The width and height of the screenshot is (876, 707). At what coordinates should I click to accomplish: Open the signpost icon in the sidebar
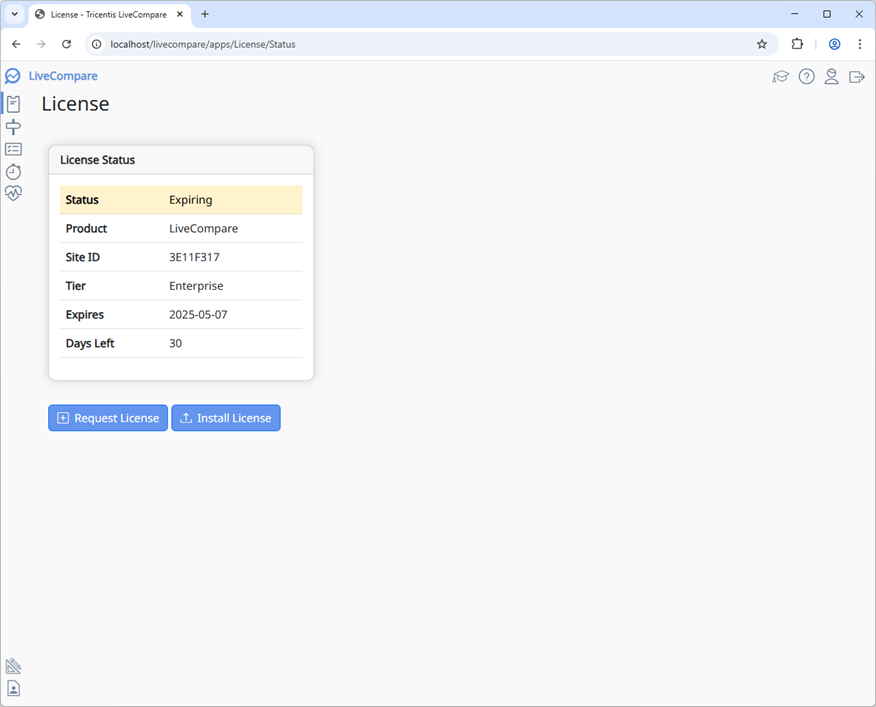(x=13, y=127)
